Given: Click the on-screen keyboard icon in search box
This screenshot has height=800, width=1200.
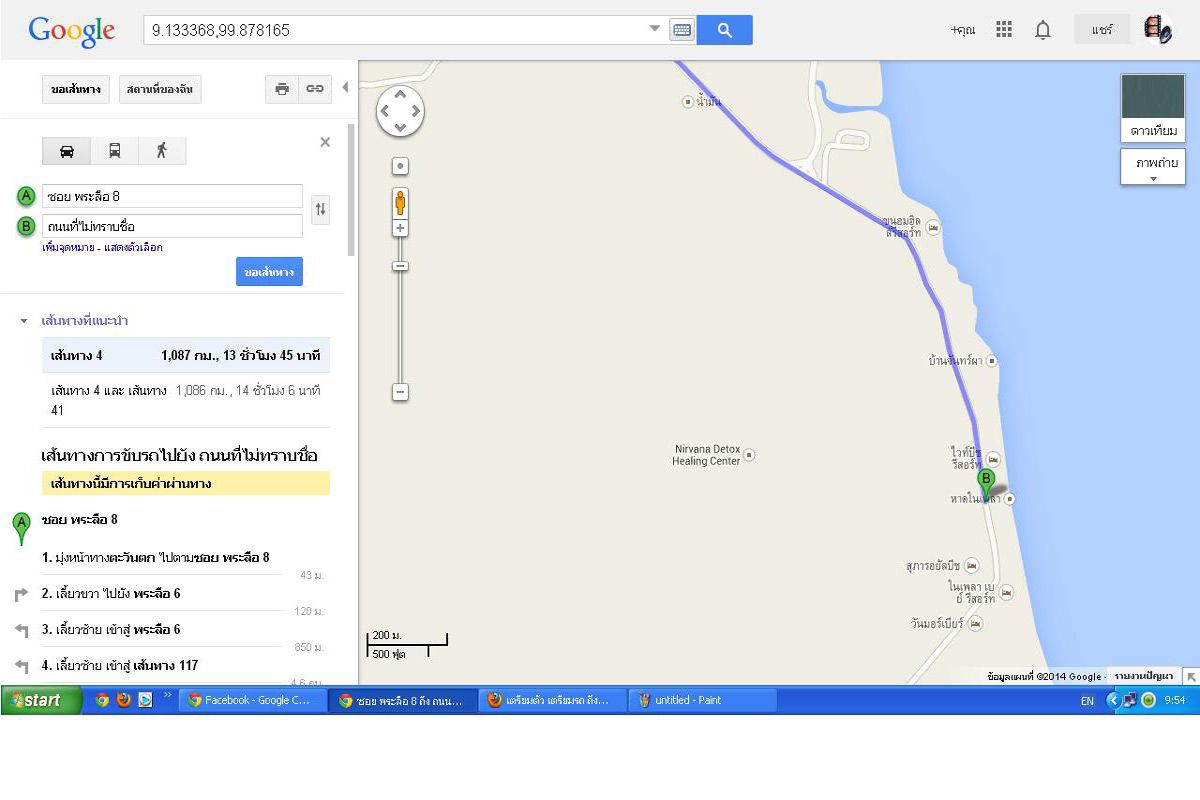Looking at the screenshot, I should click(682, 30).
